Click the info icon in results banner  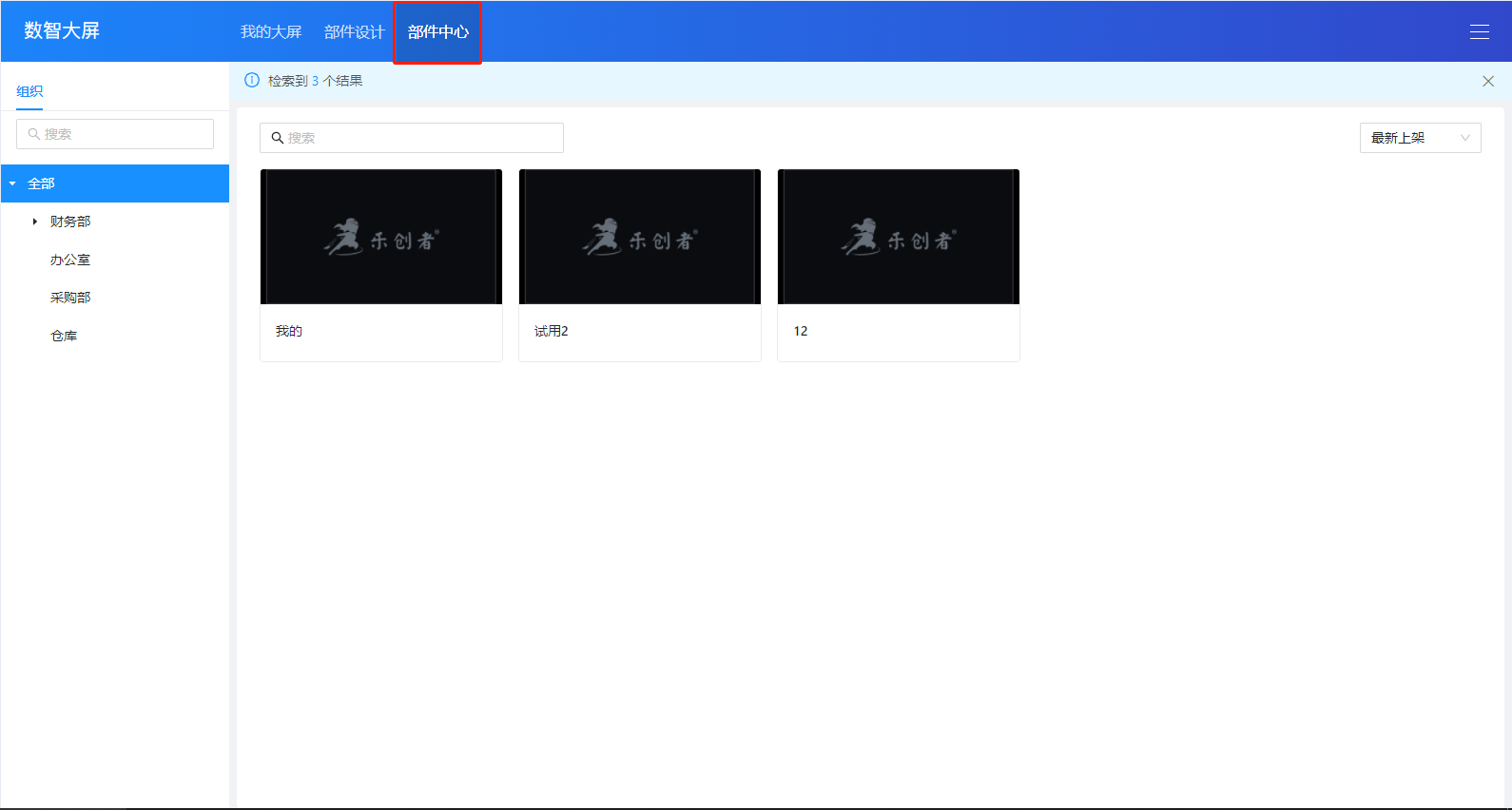[x=252, y=81]
